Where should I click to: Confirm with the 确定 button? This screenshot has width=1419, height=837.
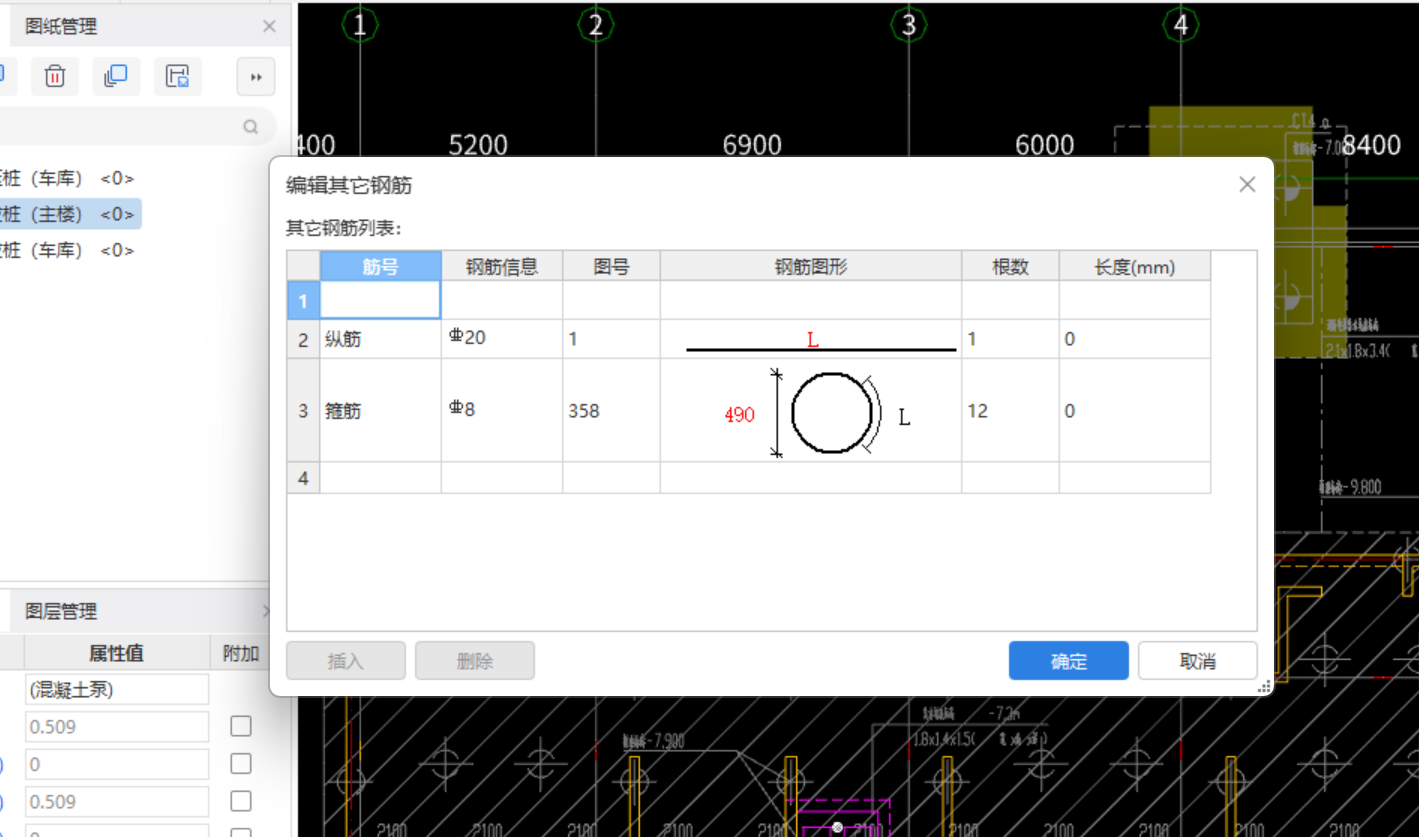pos(1069,661)
